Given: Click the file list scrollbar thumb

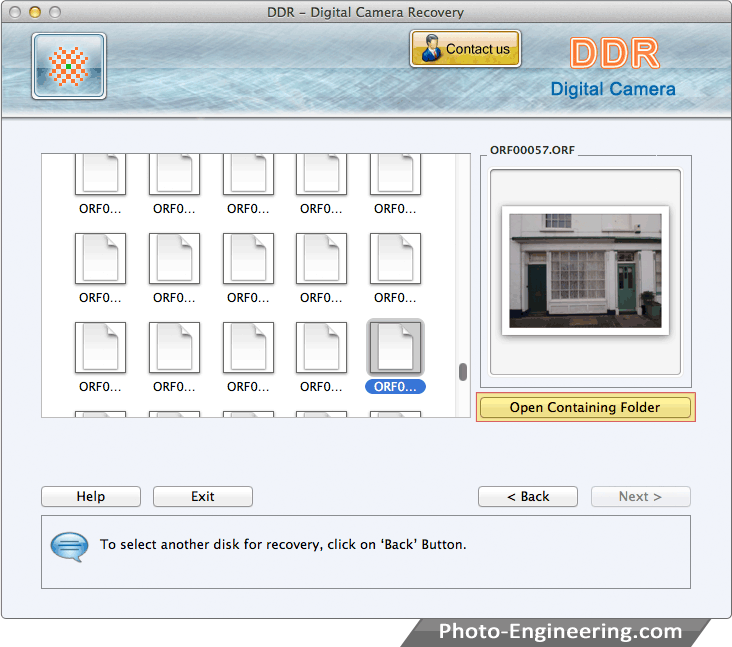Looking at the screenshot, I should [463, 372].
